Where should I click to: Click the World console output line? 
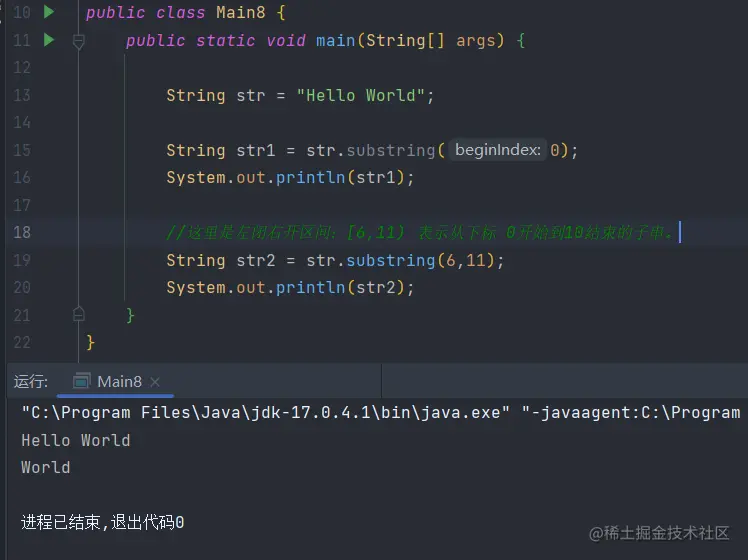pyautogui.click(x=46, y=467)
